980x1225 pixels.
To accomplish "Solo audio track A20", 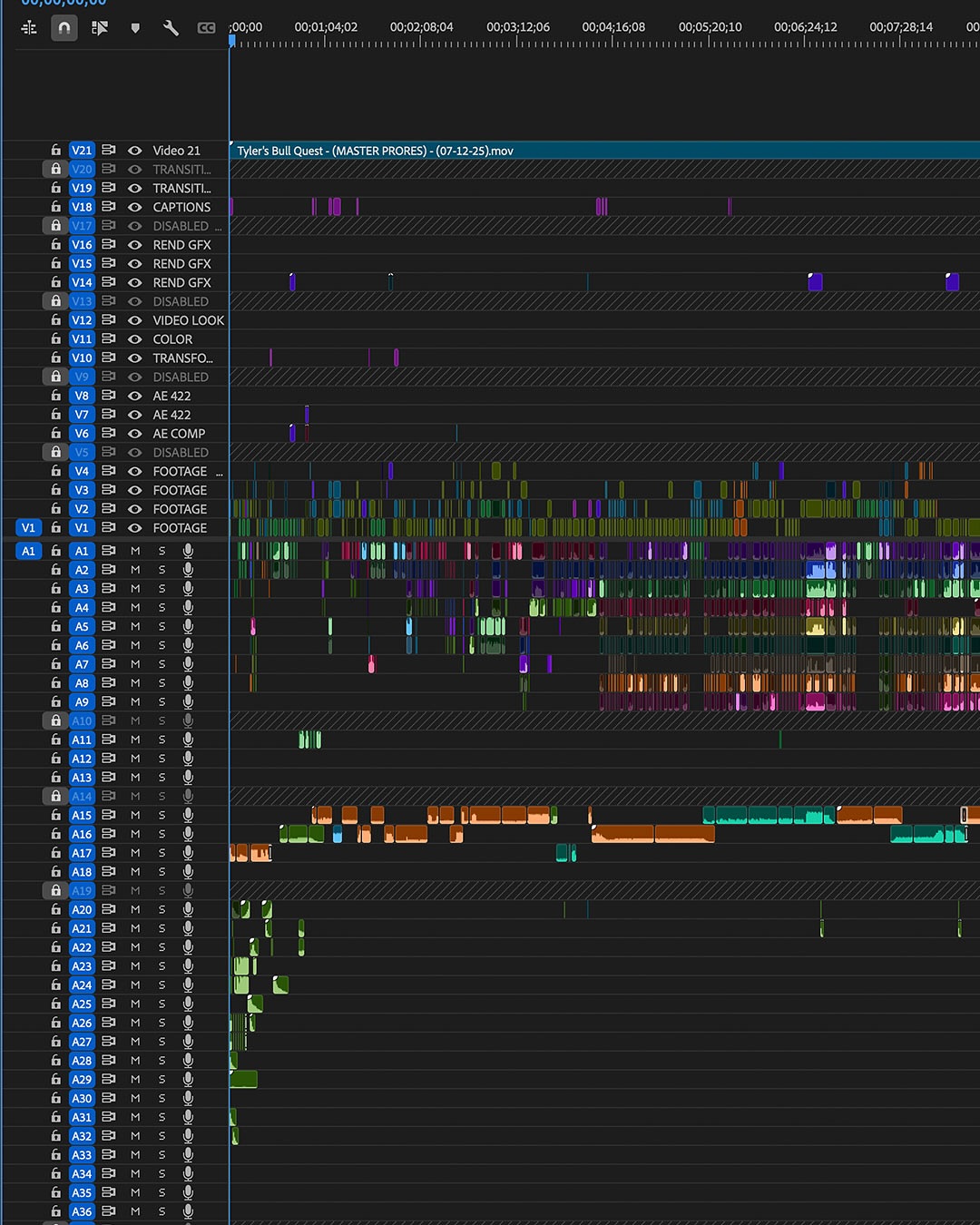I will click(162, 909).
